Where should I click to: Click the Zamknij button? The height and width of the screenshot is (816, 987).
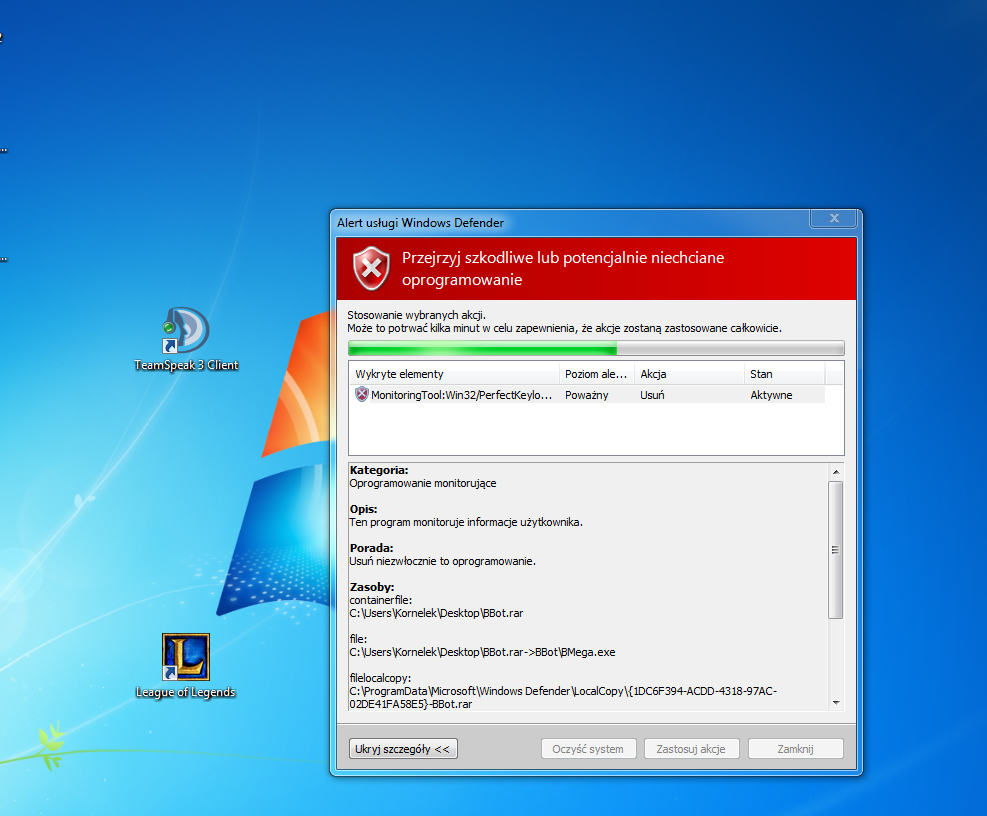click(x=795, y=749)
